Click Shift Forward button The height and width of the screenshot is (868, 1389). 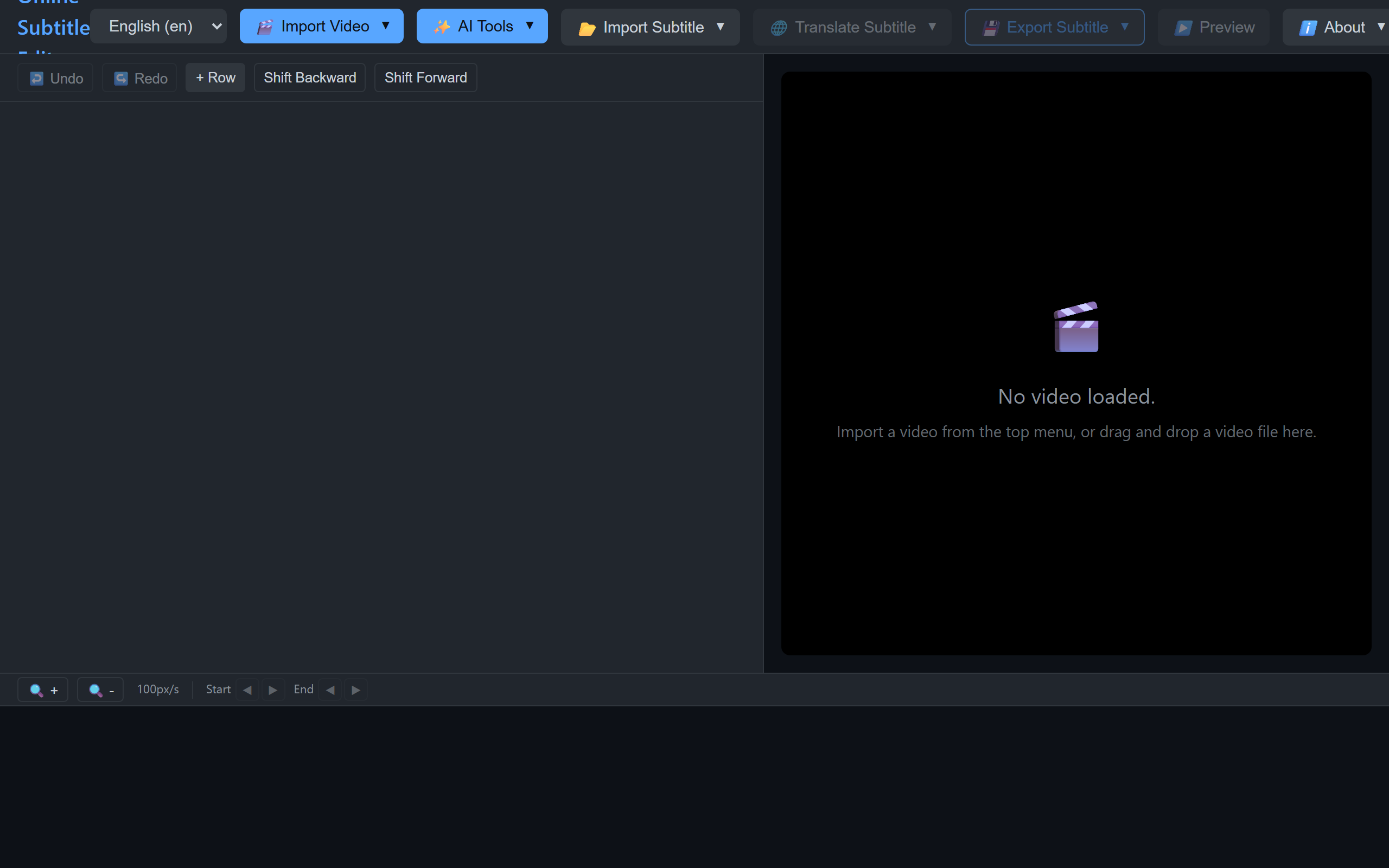tap(426, 78)
